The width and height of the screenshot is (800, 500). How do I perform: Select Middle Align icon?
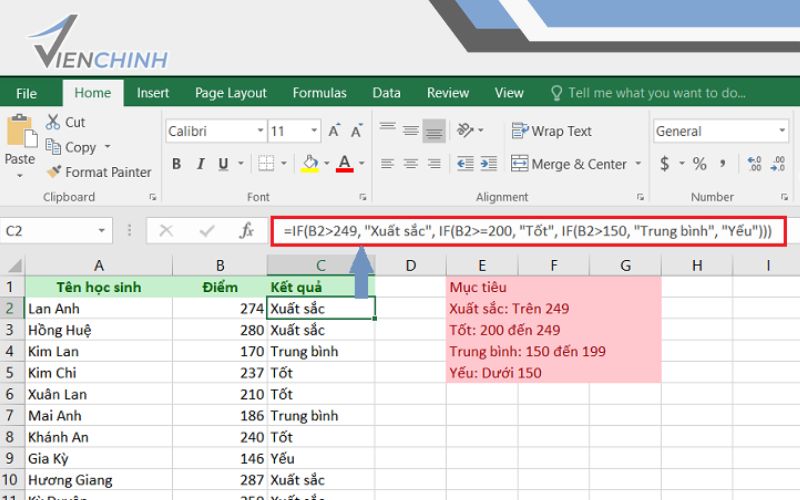[x=411, y=130]
